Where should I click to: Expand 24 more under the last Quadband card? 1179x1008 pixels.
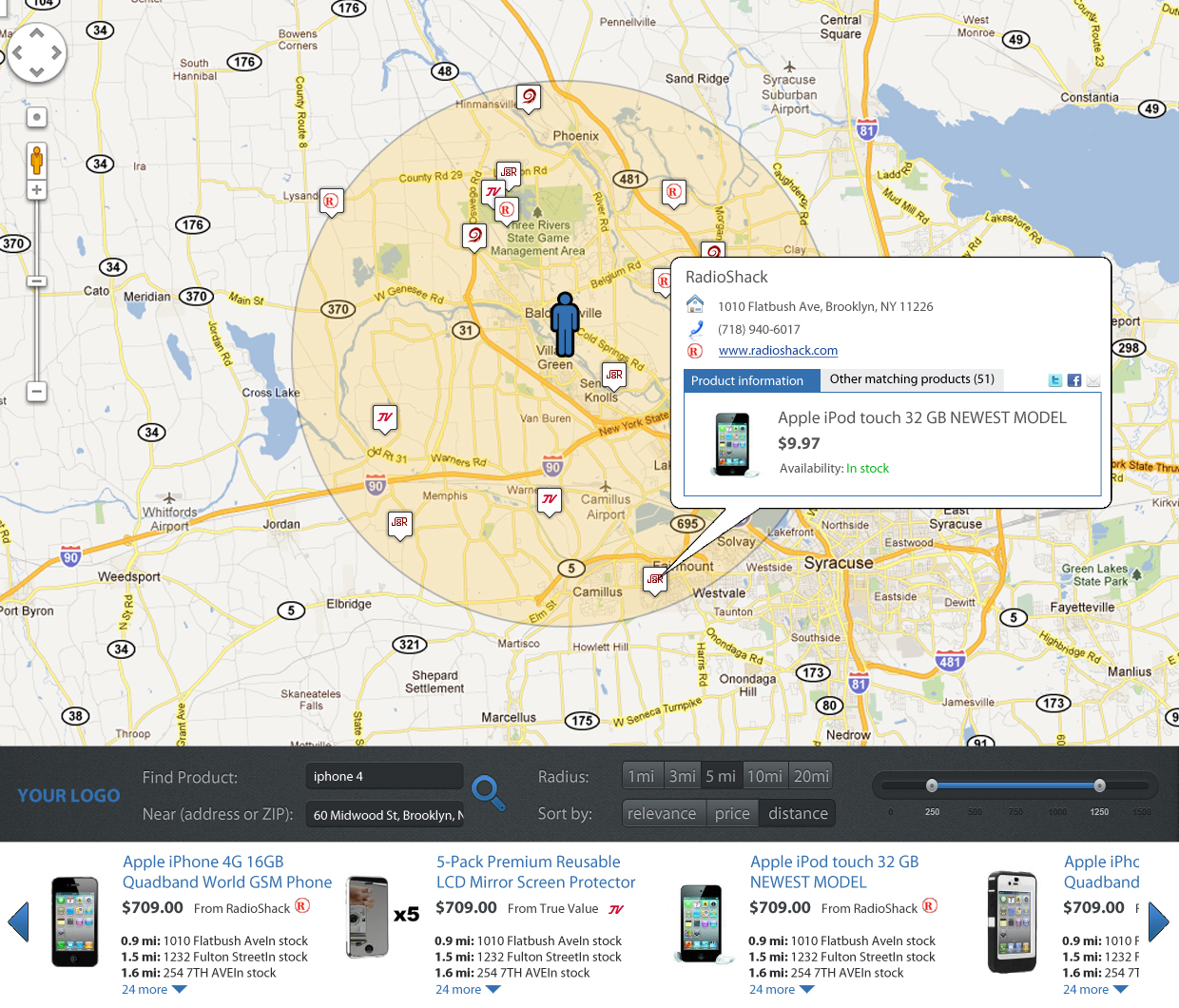click(1096, 989)
